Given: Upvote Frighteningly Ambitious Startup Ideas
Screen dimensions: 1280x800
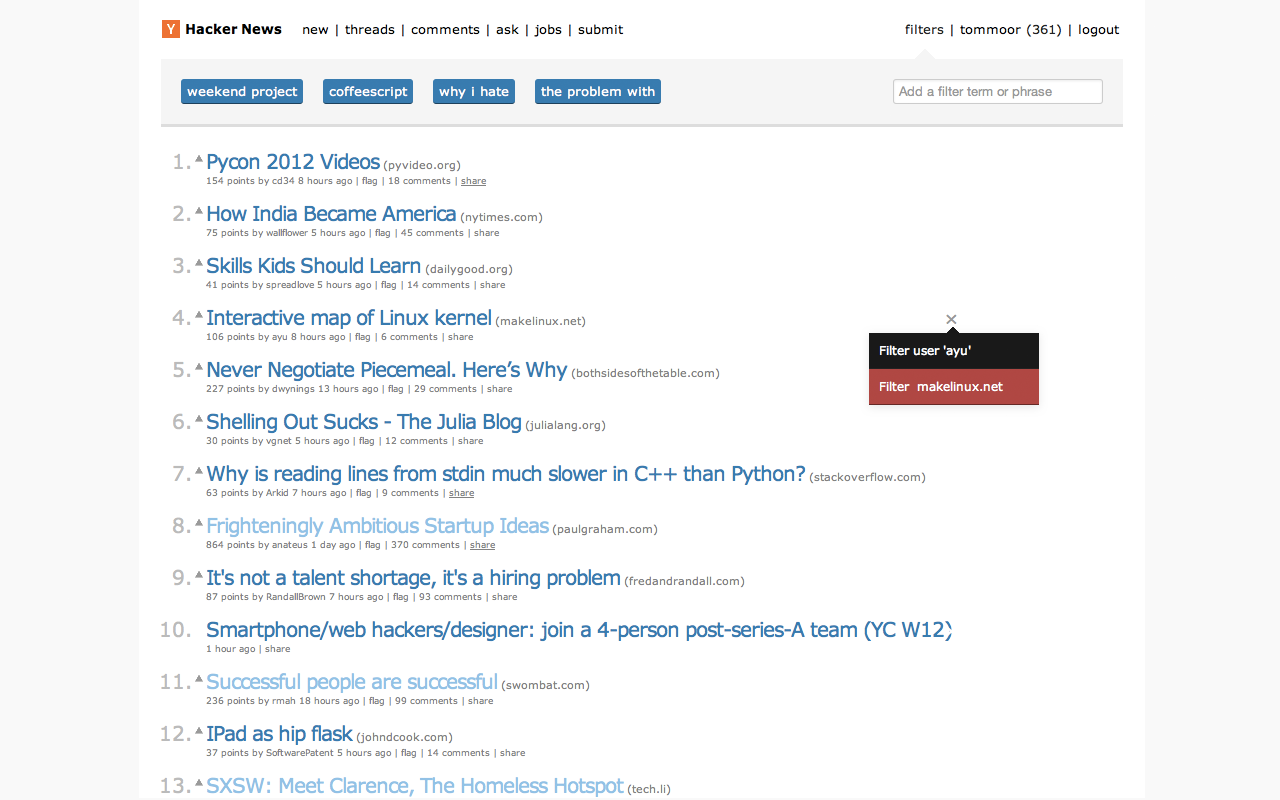Looking at the screenshot, I should click(x=199, y=522).
